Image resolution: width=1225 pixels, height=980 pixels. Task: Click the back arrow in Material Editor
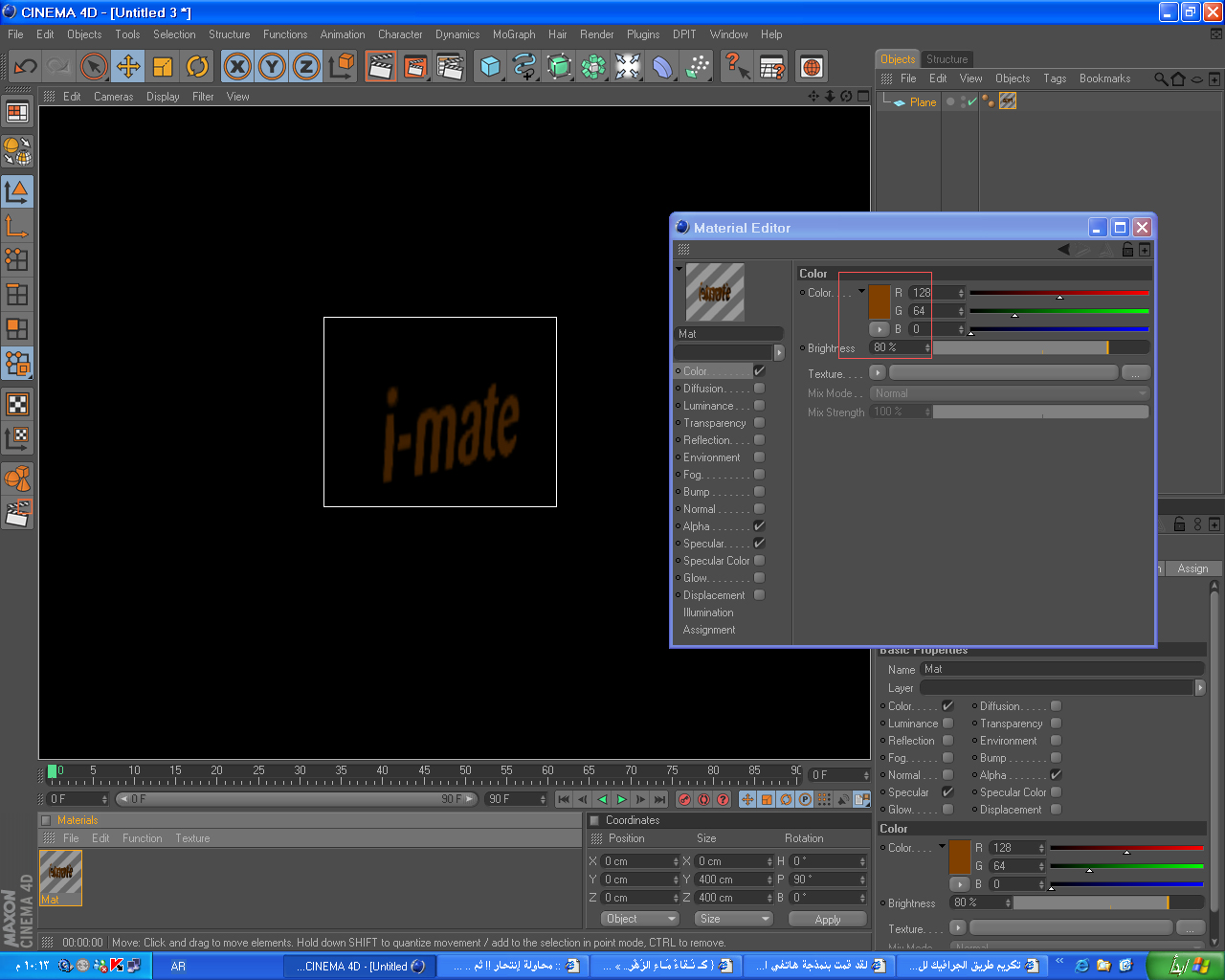[1063, 250]
